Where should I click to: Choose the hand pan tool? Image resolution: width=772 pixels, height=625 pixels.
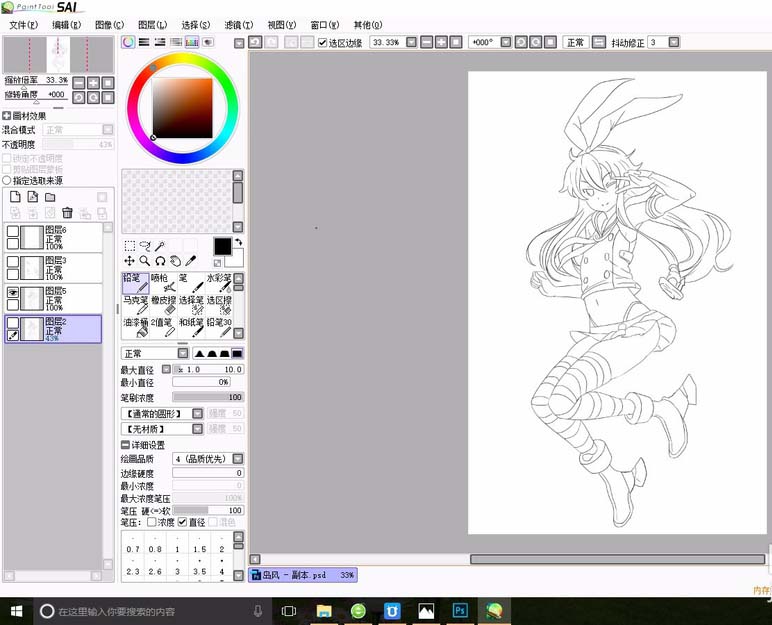pos(175,261)
